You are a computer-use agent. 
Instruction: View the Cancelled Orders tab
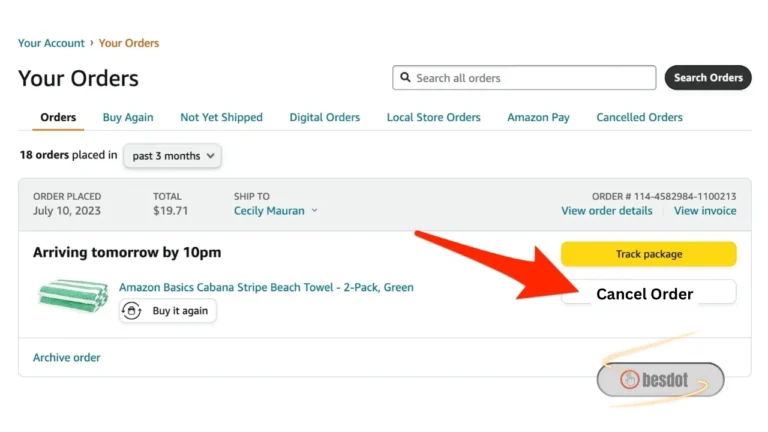tap(639, 118)
